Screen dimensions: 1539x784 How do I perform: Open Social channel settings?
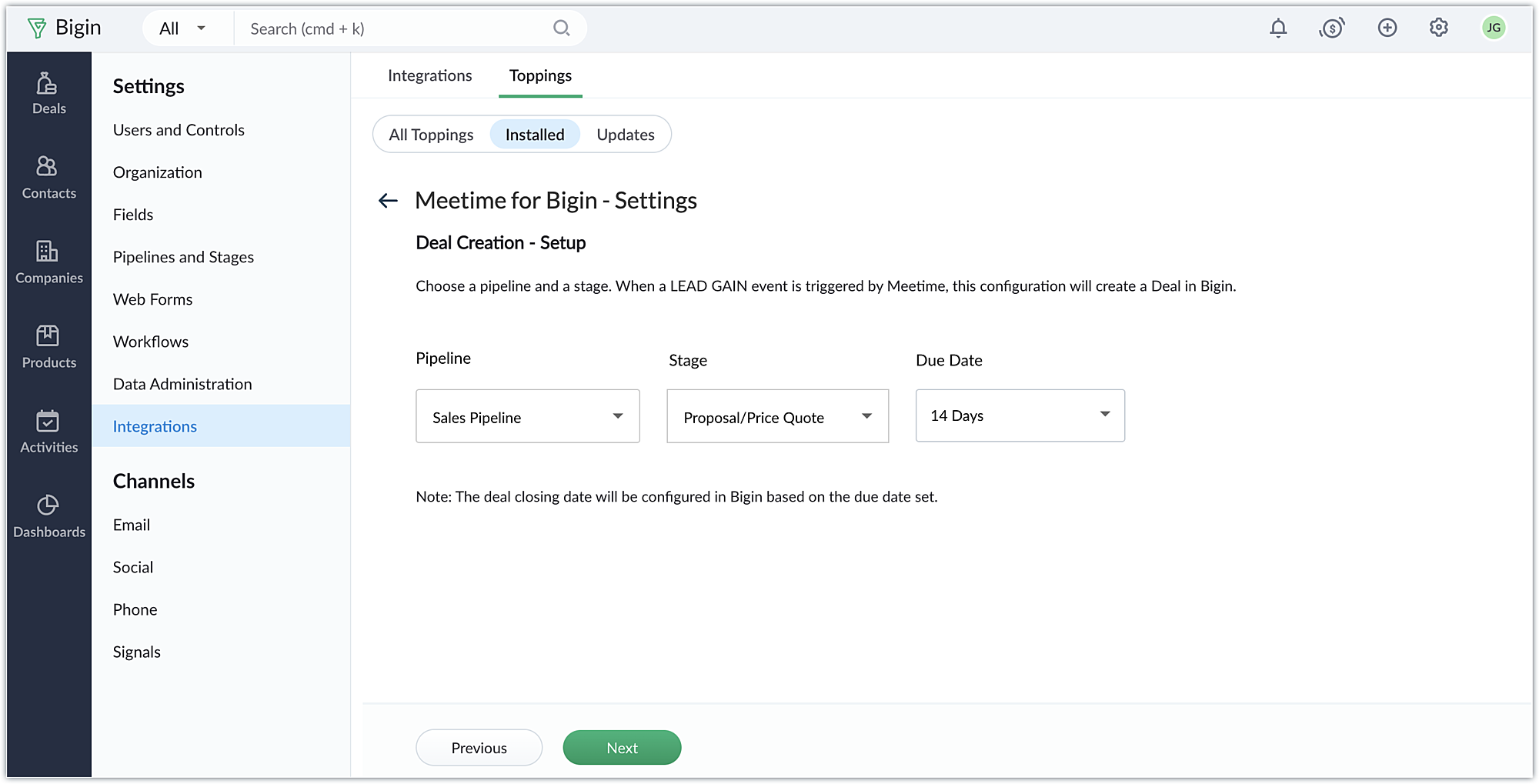tap(133, 567)
